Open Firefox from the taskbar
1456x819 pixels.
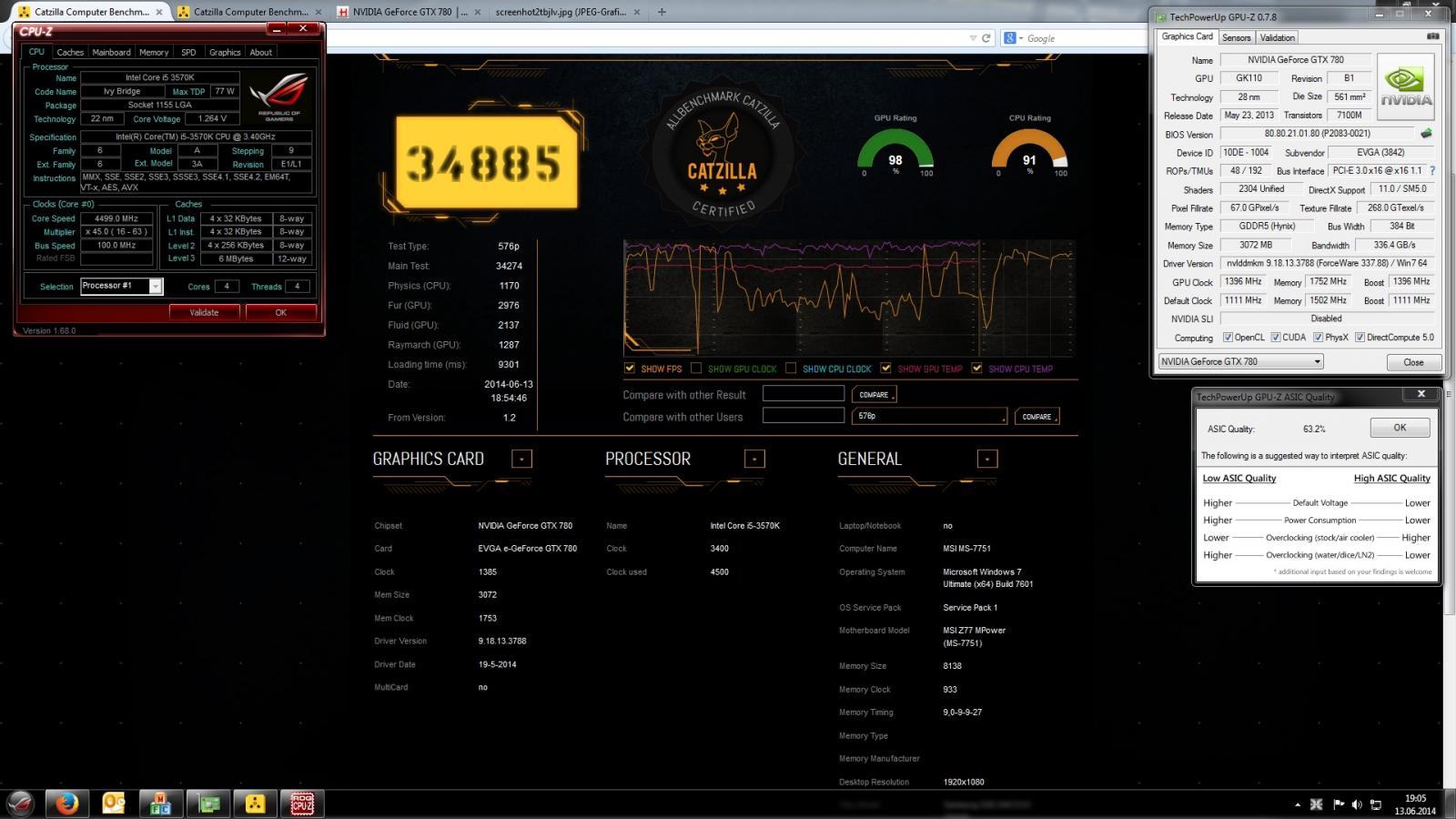(66, 804)
